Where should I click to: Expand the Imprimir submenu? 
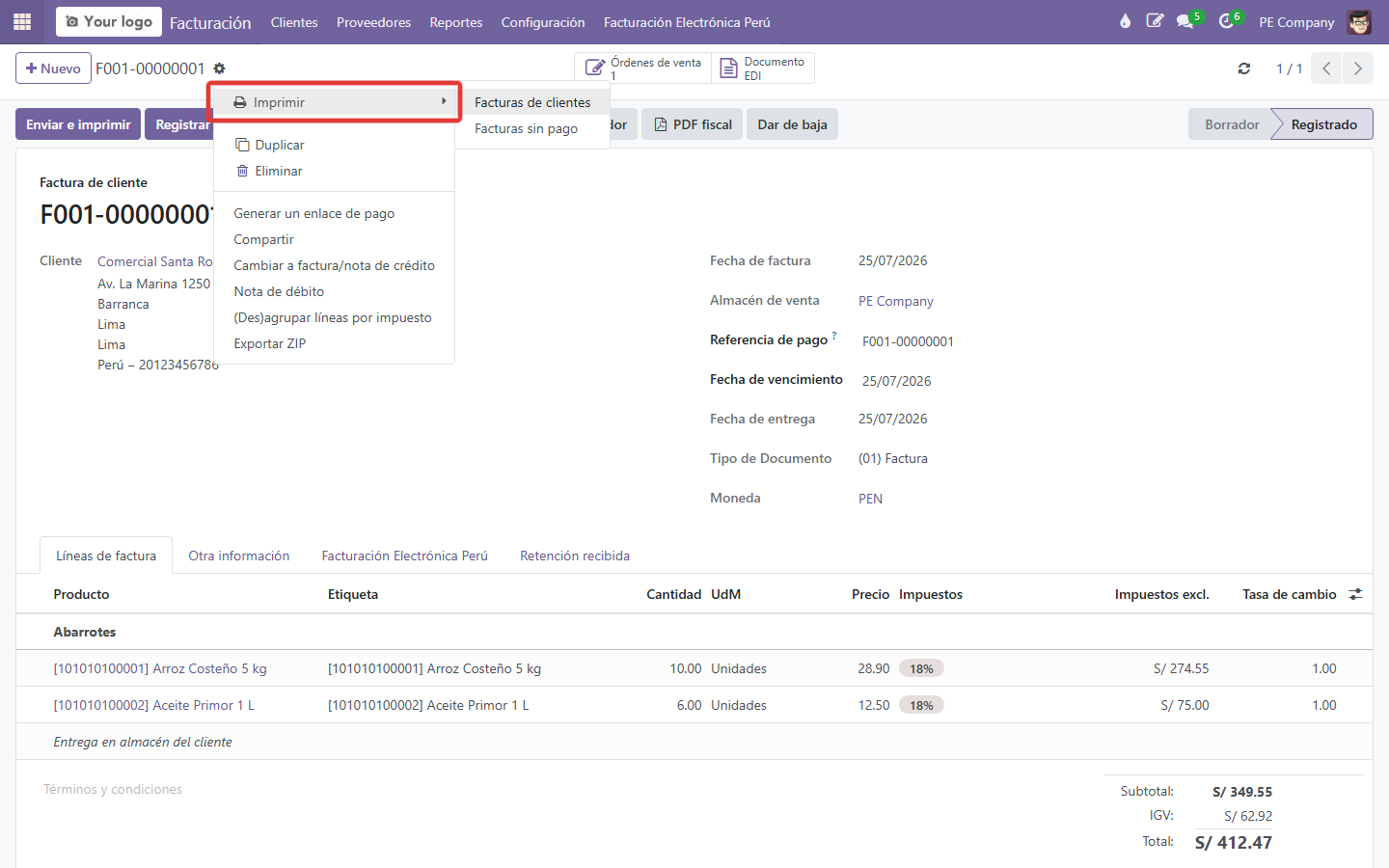tap(334, 102)
